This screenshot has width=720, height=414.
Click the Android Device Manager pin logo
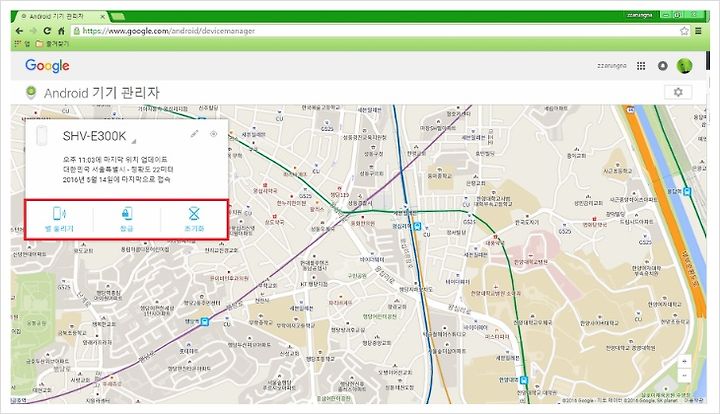pyautogui.click(x=31, y=93)
